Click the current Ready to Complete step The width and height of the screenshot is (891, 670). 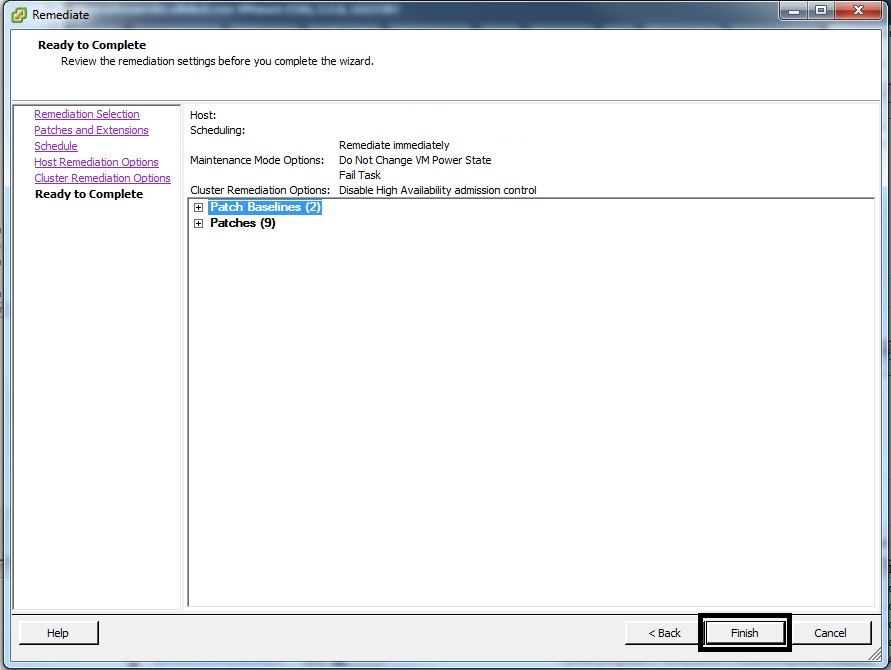pyautogui.click(x=89, y=194)
